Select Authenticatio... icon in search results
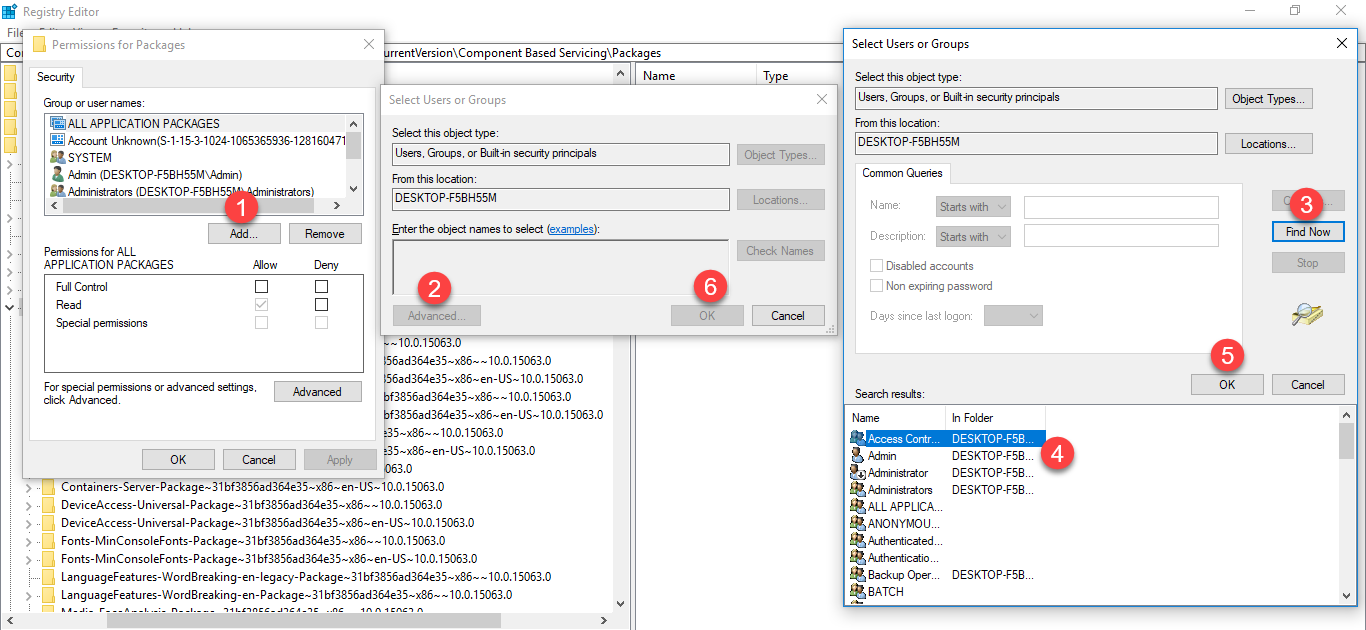The height and width of the screenshot is (630, 1366). tap(857, 557)
